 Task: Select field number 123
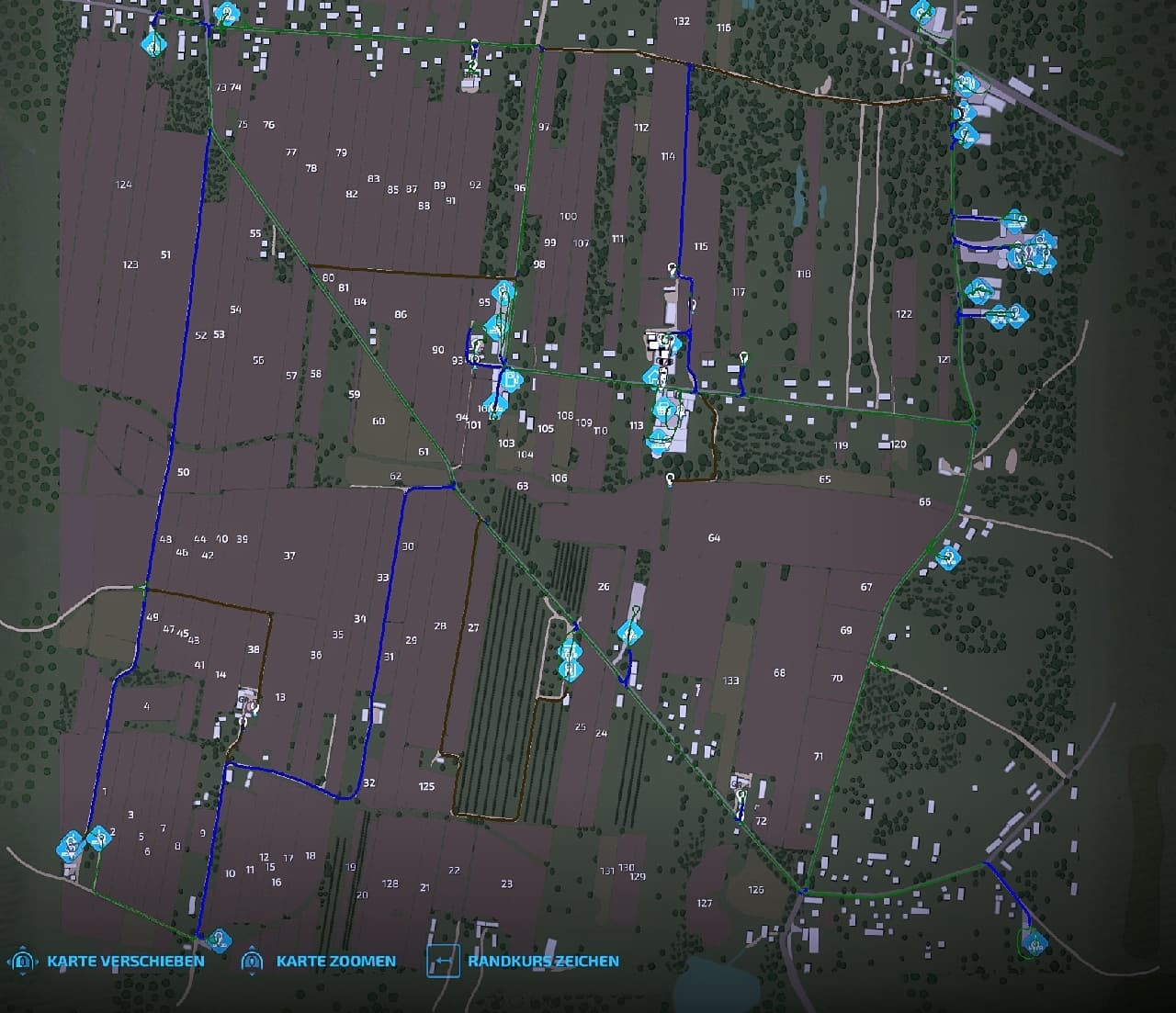(x=130, y=265)
